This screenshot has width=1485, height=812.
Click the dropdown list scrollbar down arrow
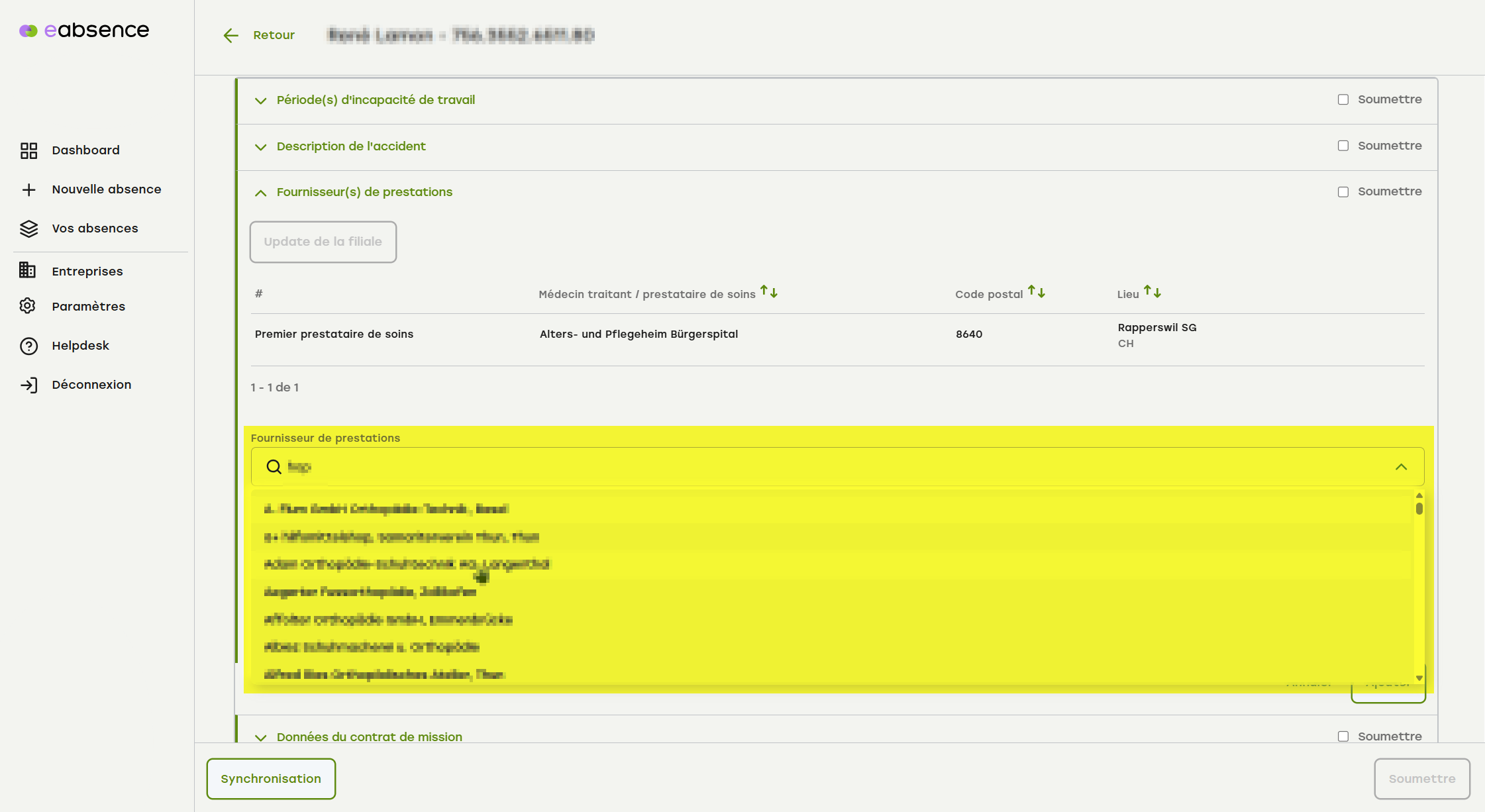(x=1419, y=678)
